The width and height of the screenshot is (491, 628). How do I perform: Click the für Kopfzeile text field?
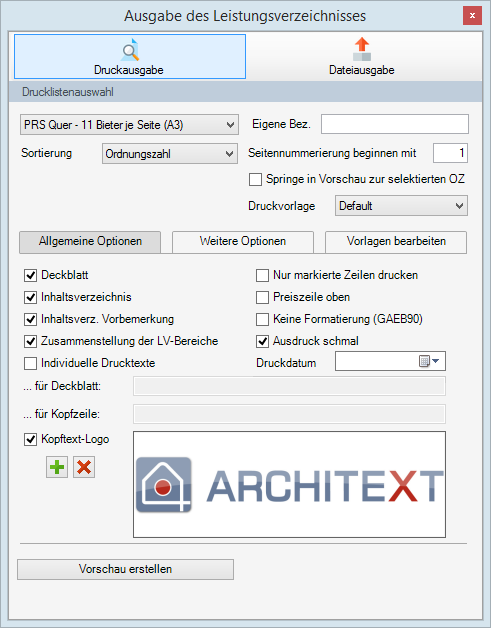click(289, 414)
